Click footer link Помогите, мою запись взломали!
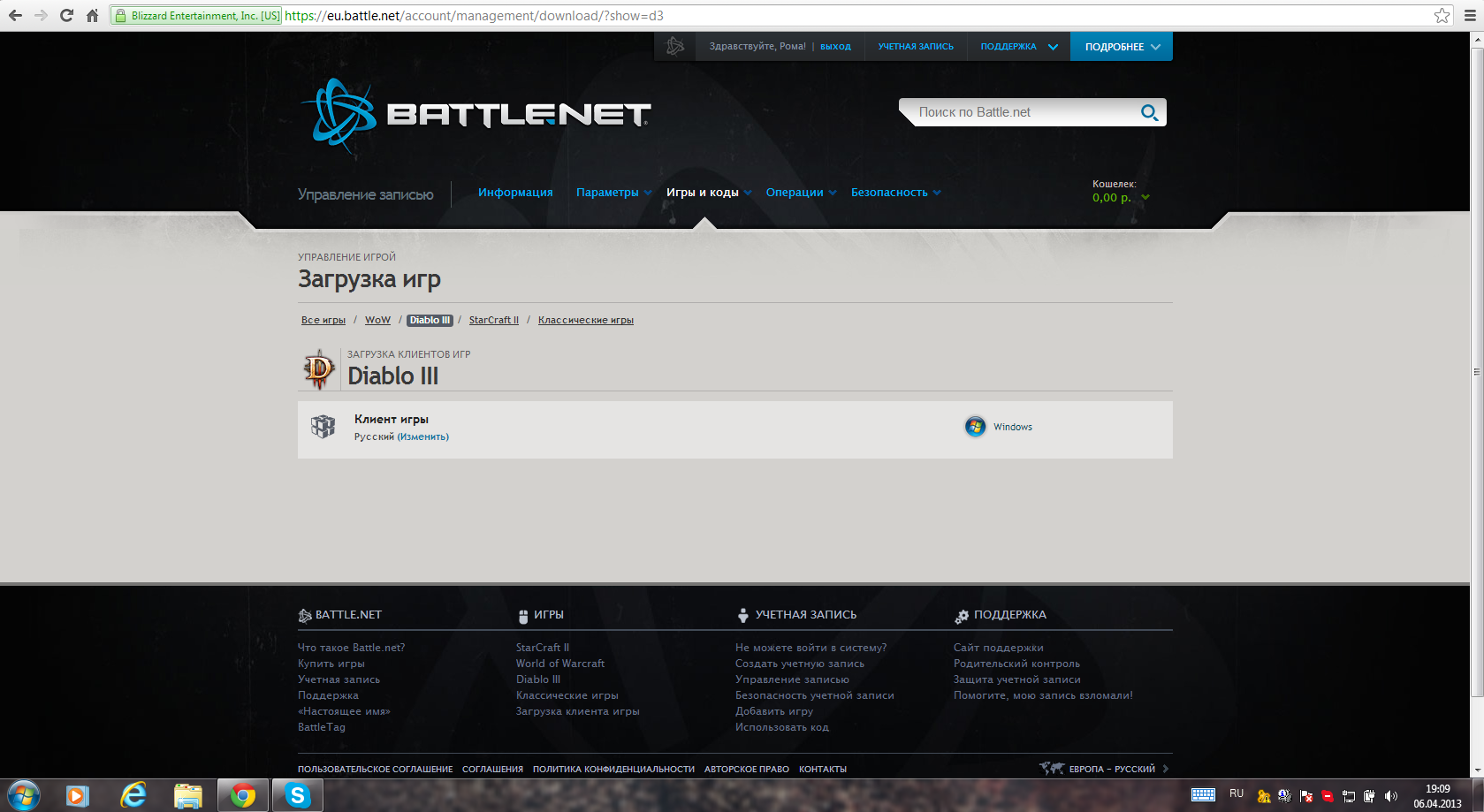Screen dimensions: 1484x812 tap(1043, 695)
